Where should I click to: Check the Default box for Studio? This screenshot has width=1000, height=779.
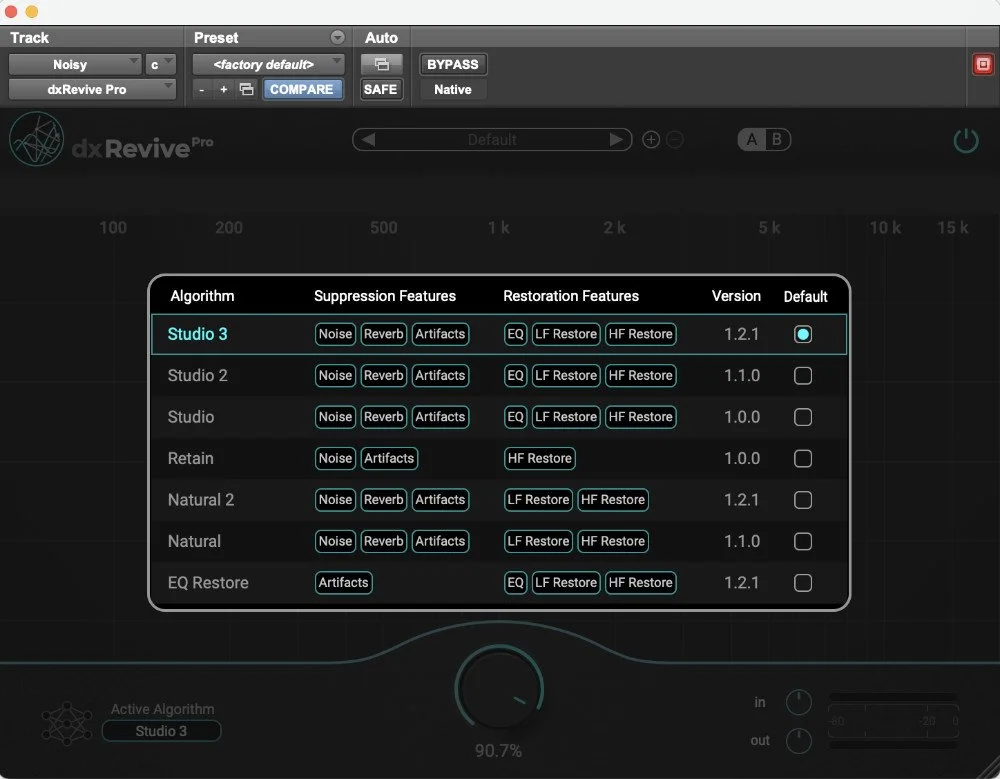[802, 417]
